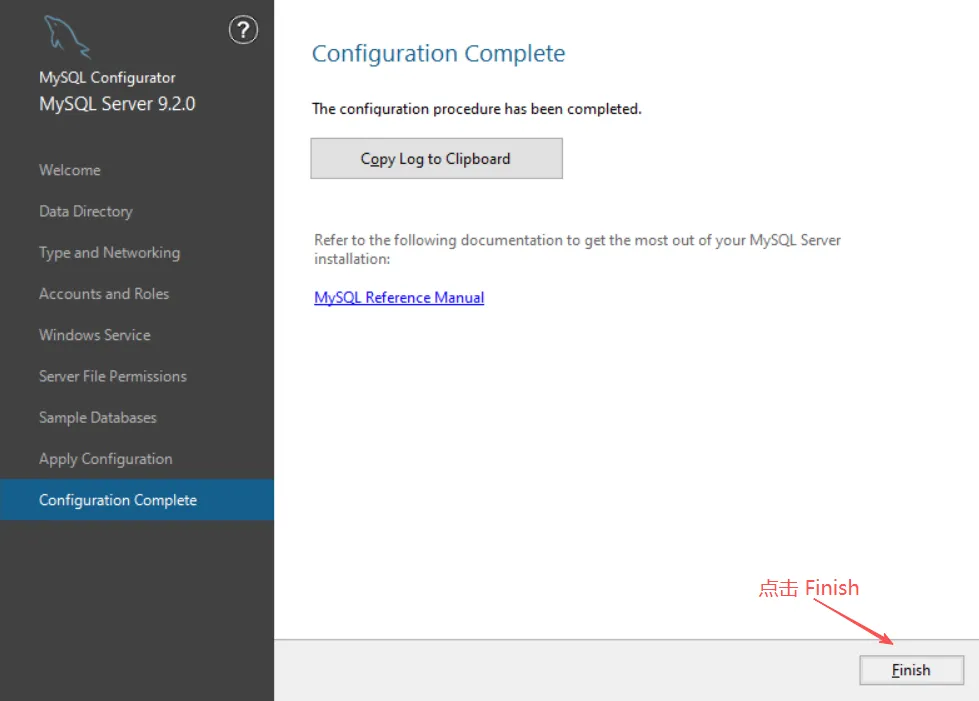Select the Accounts and Roles step
Image resolution: width=979 pixels, height=701 pixels.
[104, 294]
